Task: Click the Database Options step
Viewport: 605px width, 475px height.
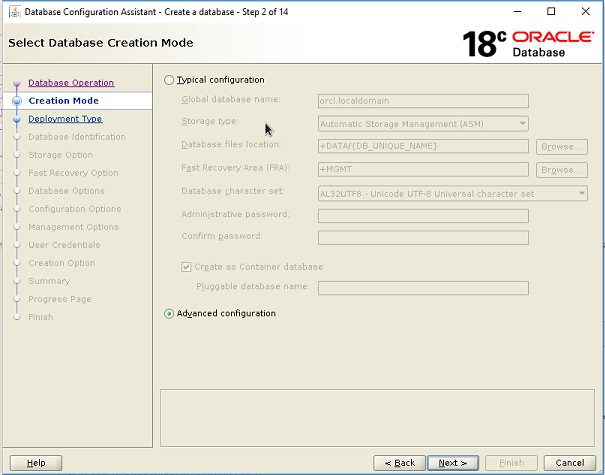Action: 66,191
